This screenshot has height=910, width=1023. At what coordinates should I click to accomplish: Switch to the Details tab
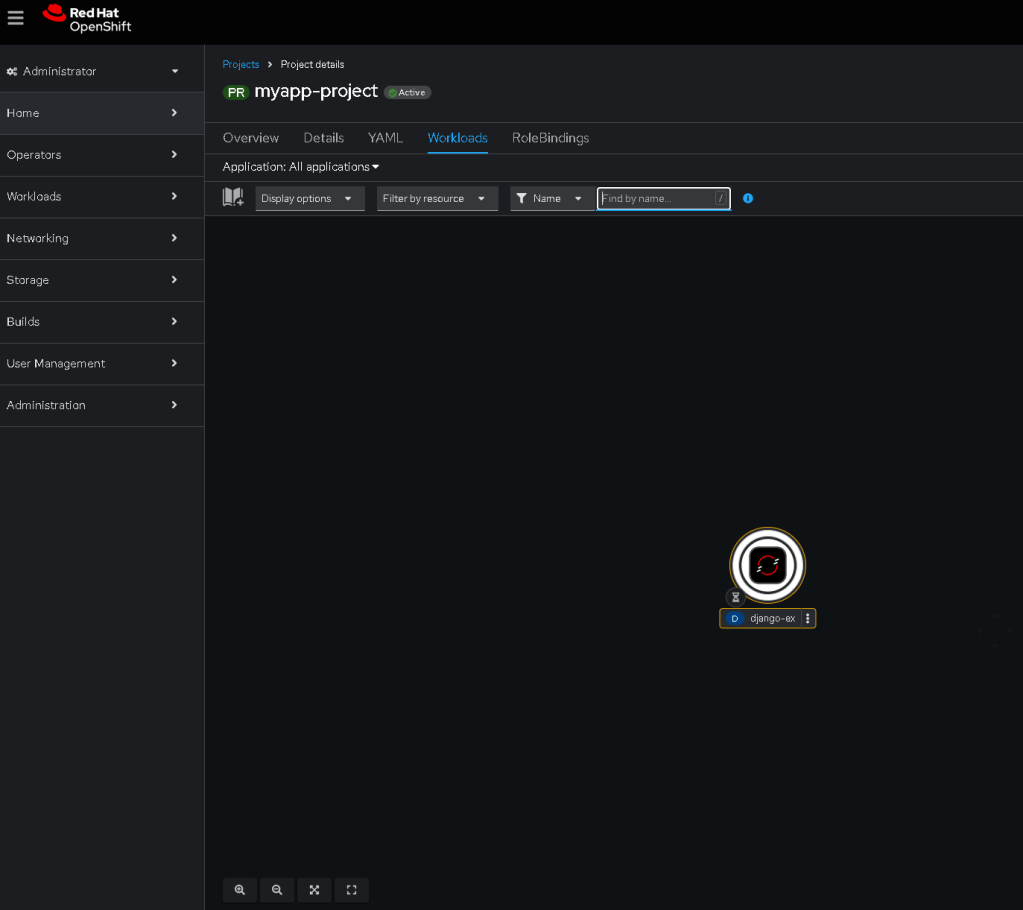(324, 138)
